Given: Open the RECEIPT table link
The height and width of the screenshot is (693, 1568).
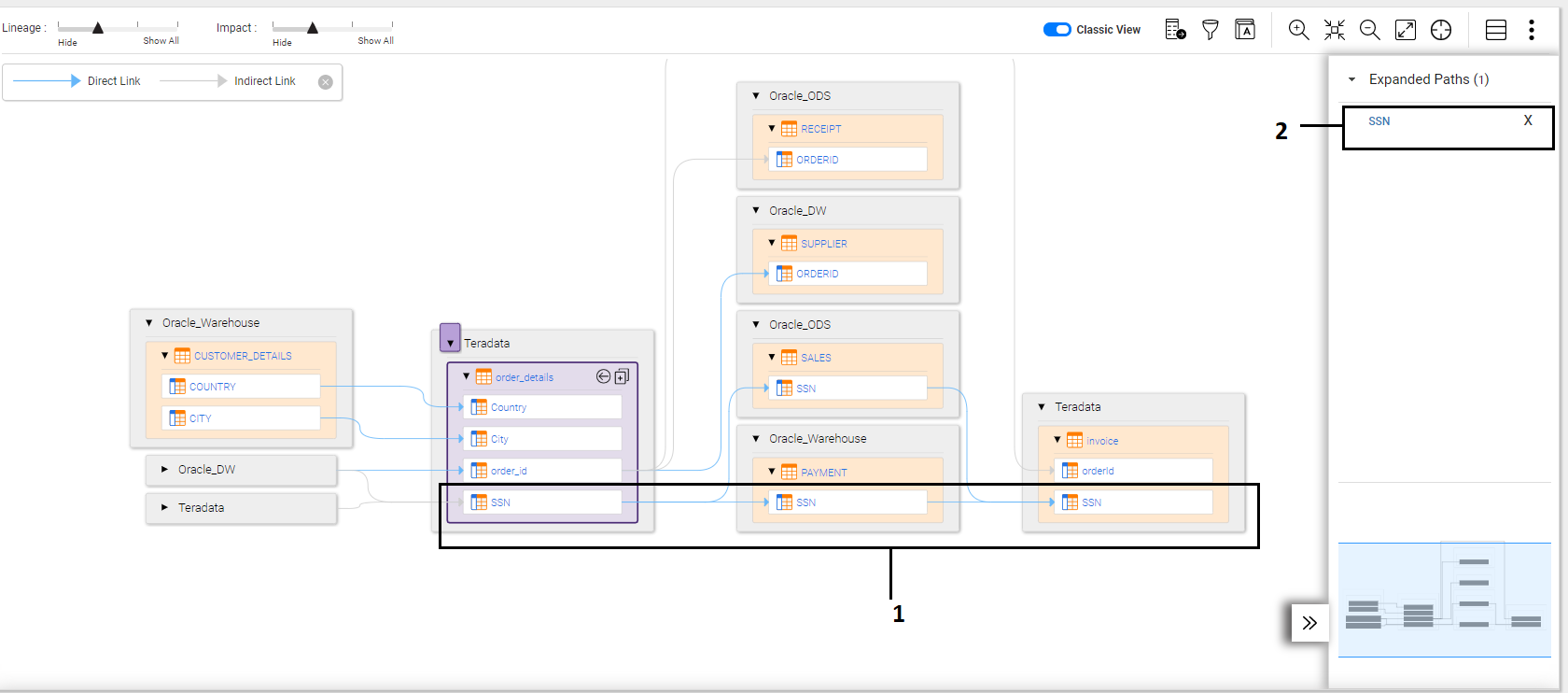Looking at the screenshot, I should (821, 129).
